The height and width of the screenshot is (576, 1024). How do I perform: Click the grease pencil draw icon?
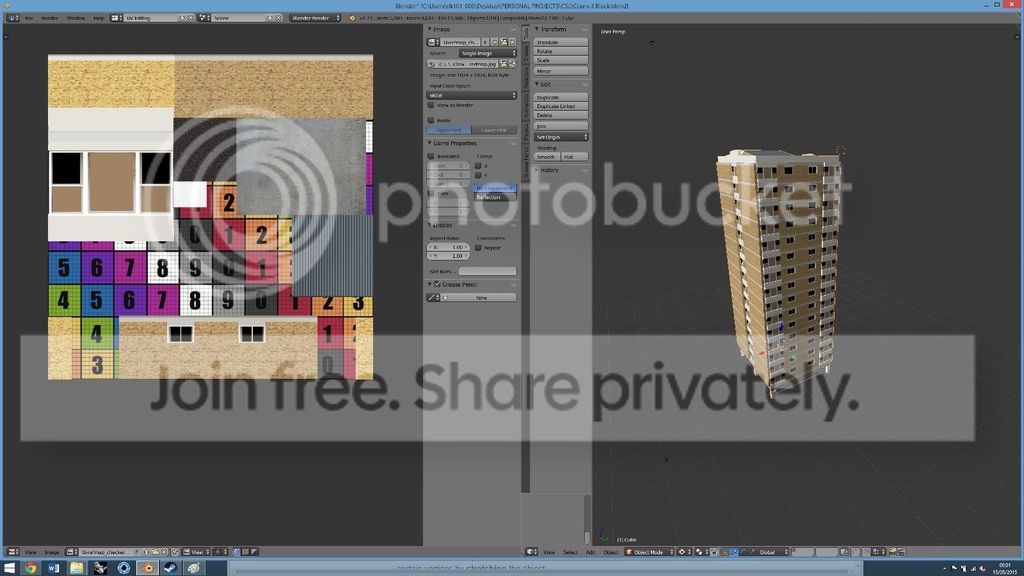coord(432,298)
